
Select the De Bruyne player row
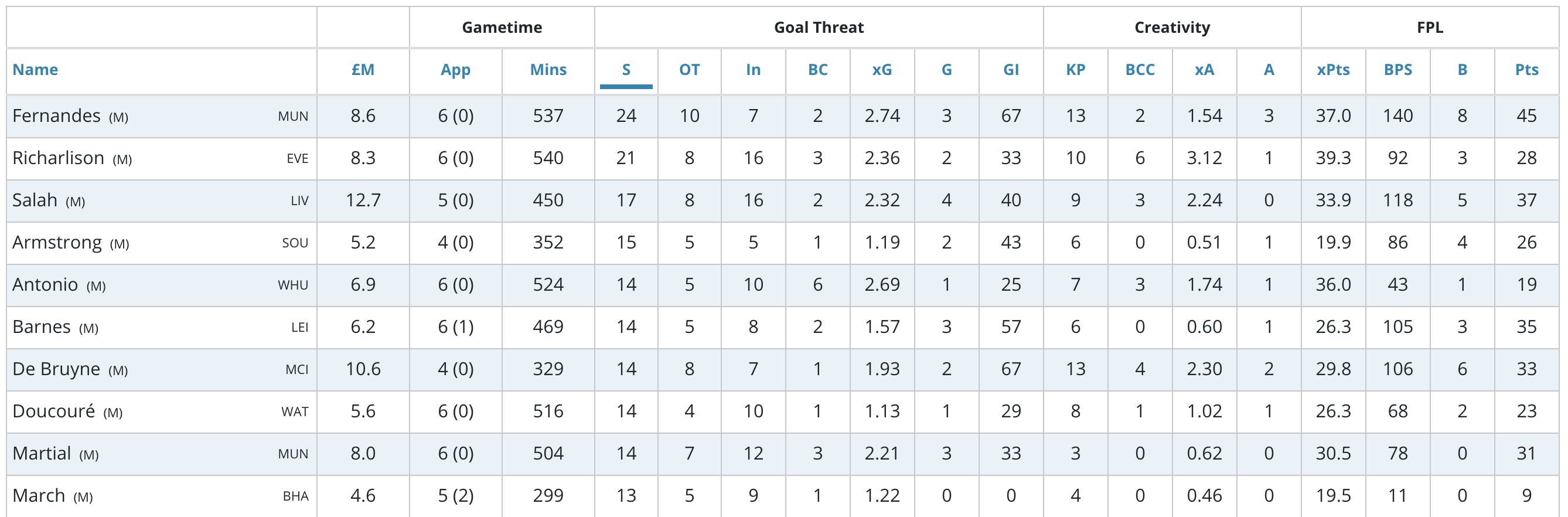783,369
